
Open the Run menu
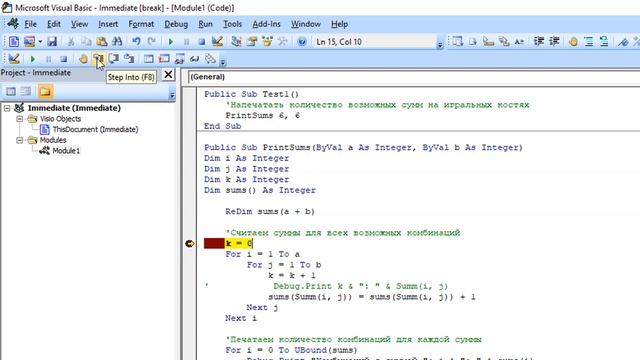point(205,24)
